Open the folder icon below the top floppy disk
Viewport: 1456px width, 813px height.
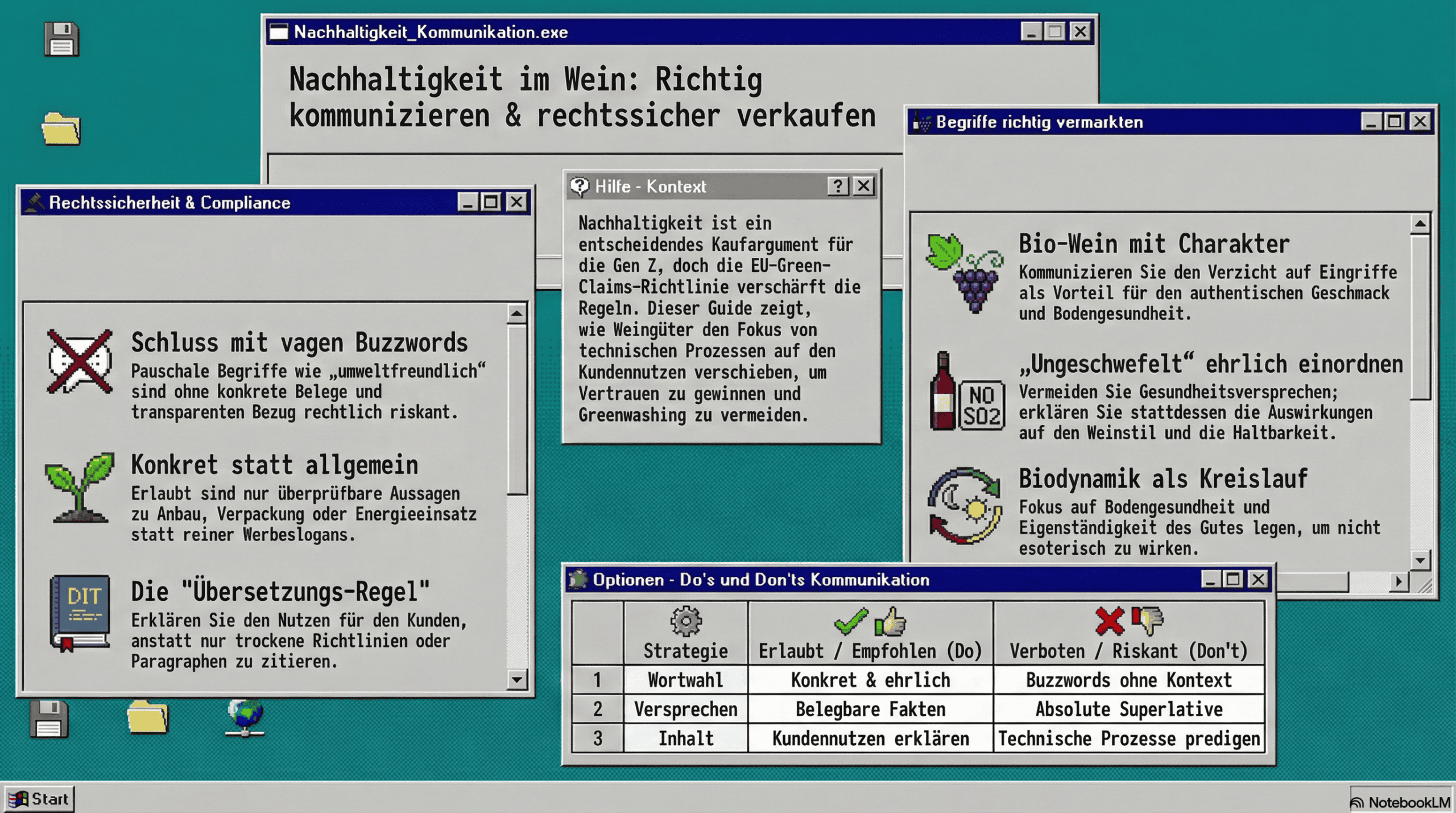click(x=61, y=129)
